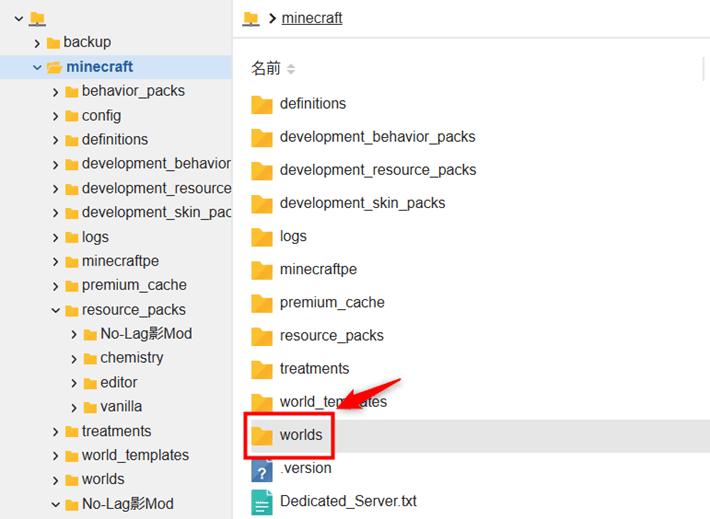Select the vanilla folder in tree
710x519 pixels.
tap(120, 407)
